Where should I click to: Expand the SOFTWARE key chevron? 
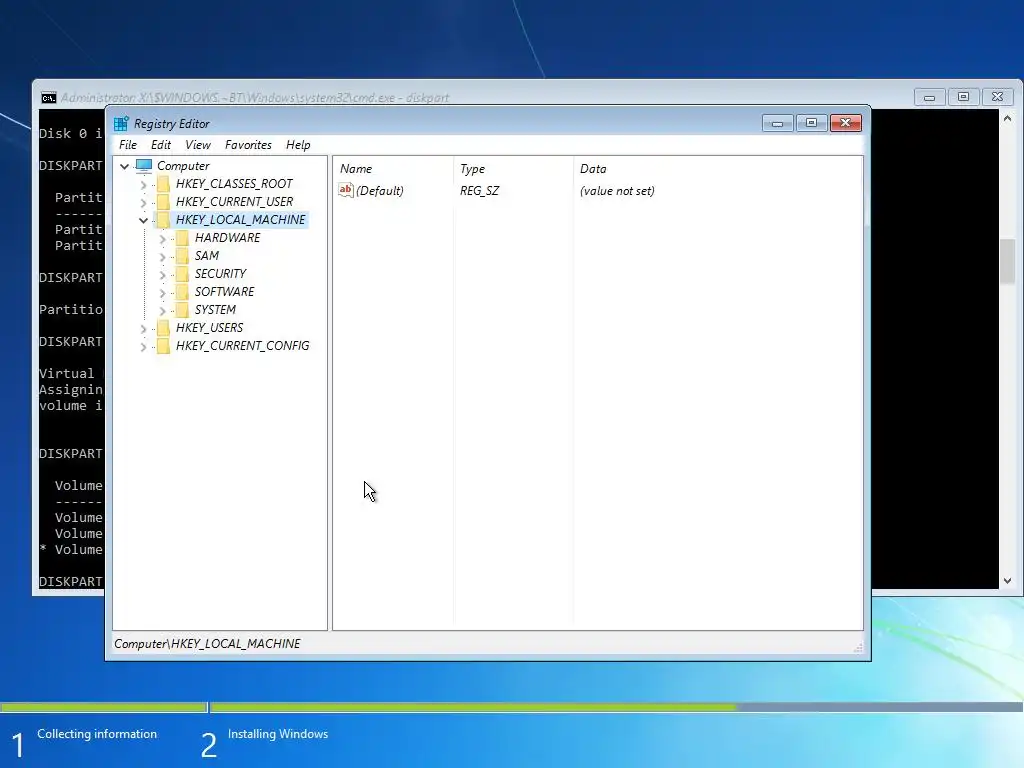[x=162, y=293]
